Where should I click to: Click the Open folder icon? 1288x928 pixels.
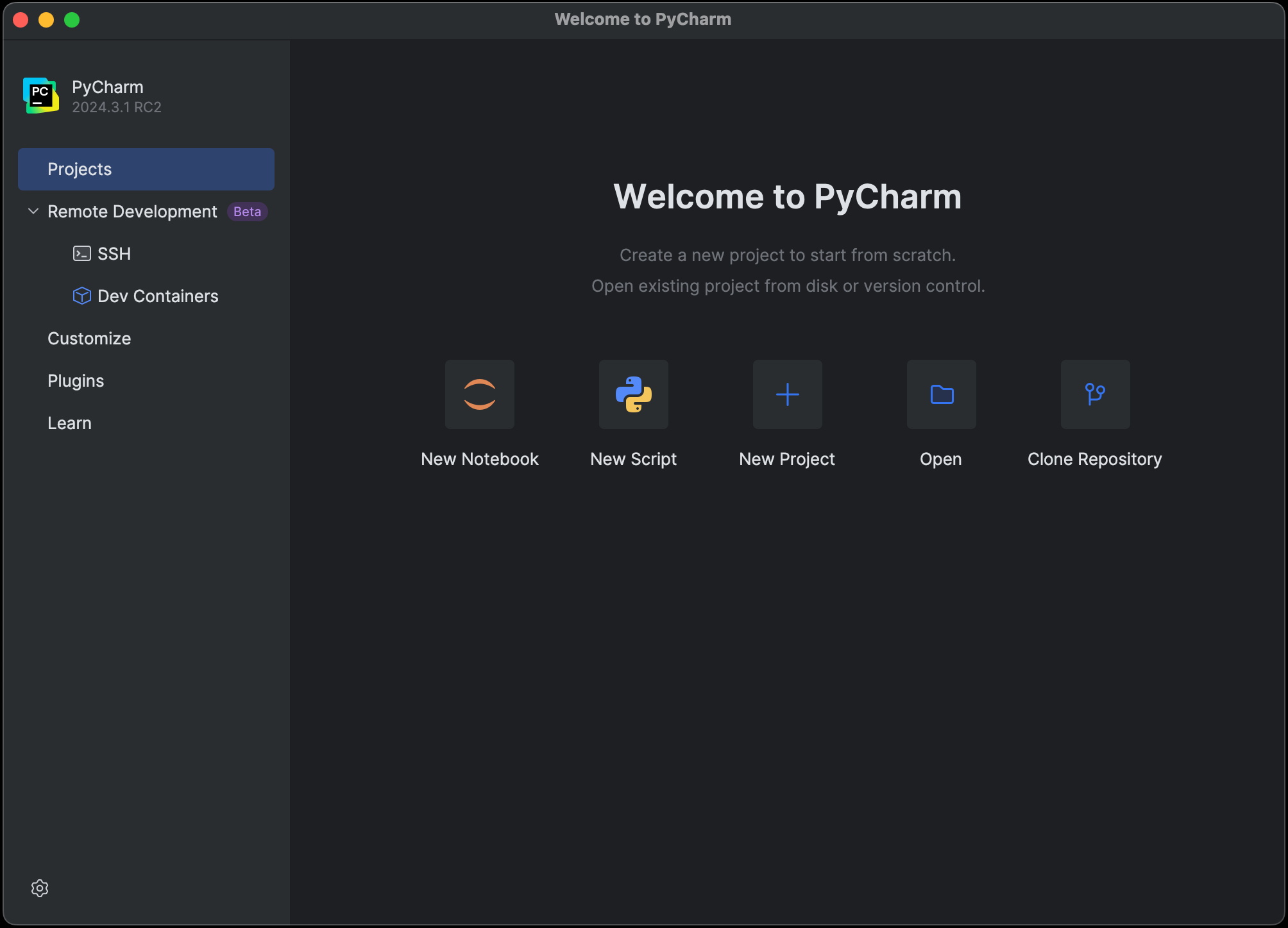click(941, 394)
